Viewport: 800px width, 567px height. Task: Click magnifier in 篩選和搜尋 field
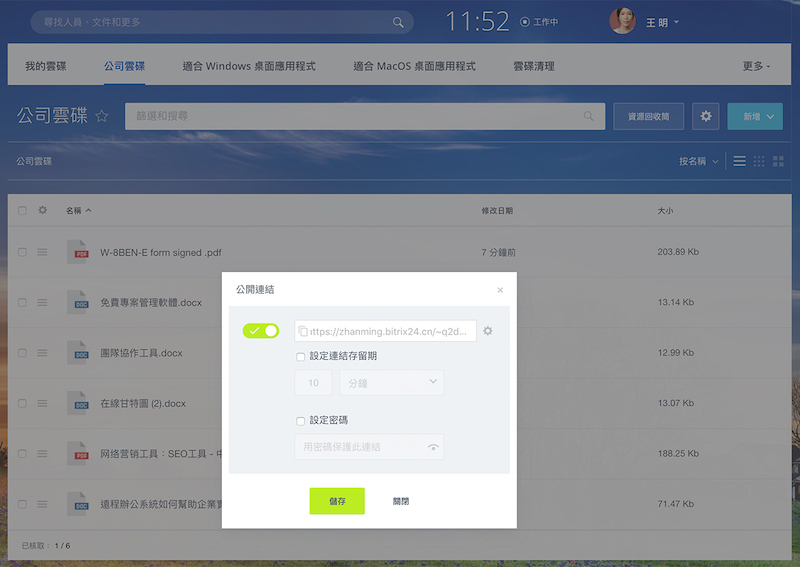click(x=588, y=116)
